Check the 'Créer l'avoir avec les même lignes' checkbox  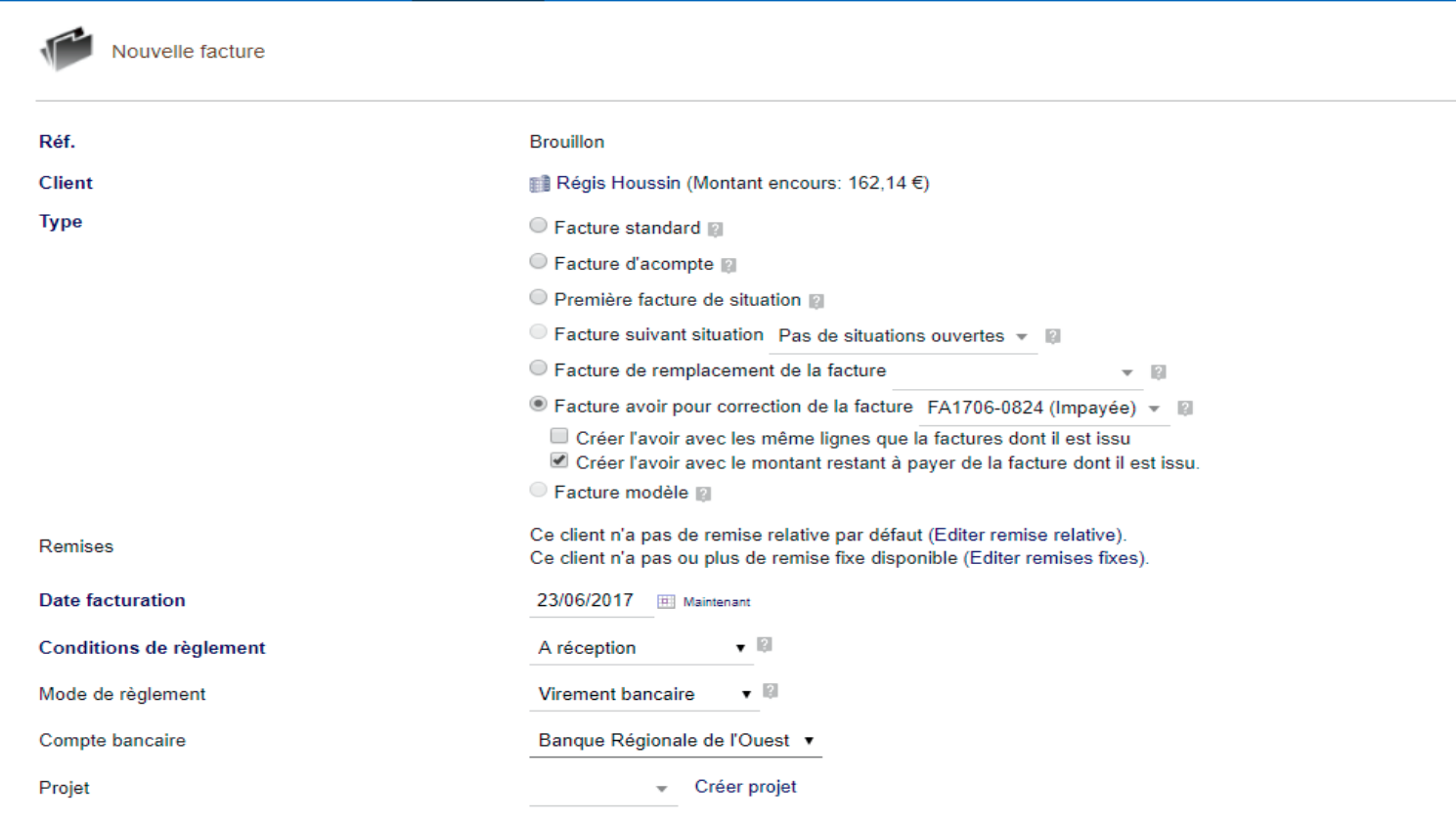[559, 436]
